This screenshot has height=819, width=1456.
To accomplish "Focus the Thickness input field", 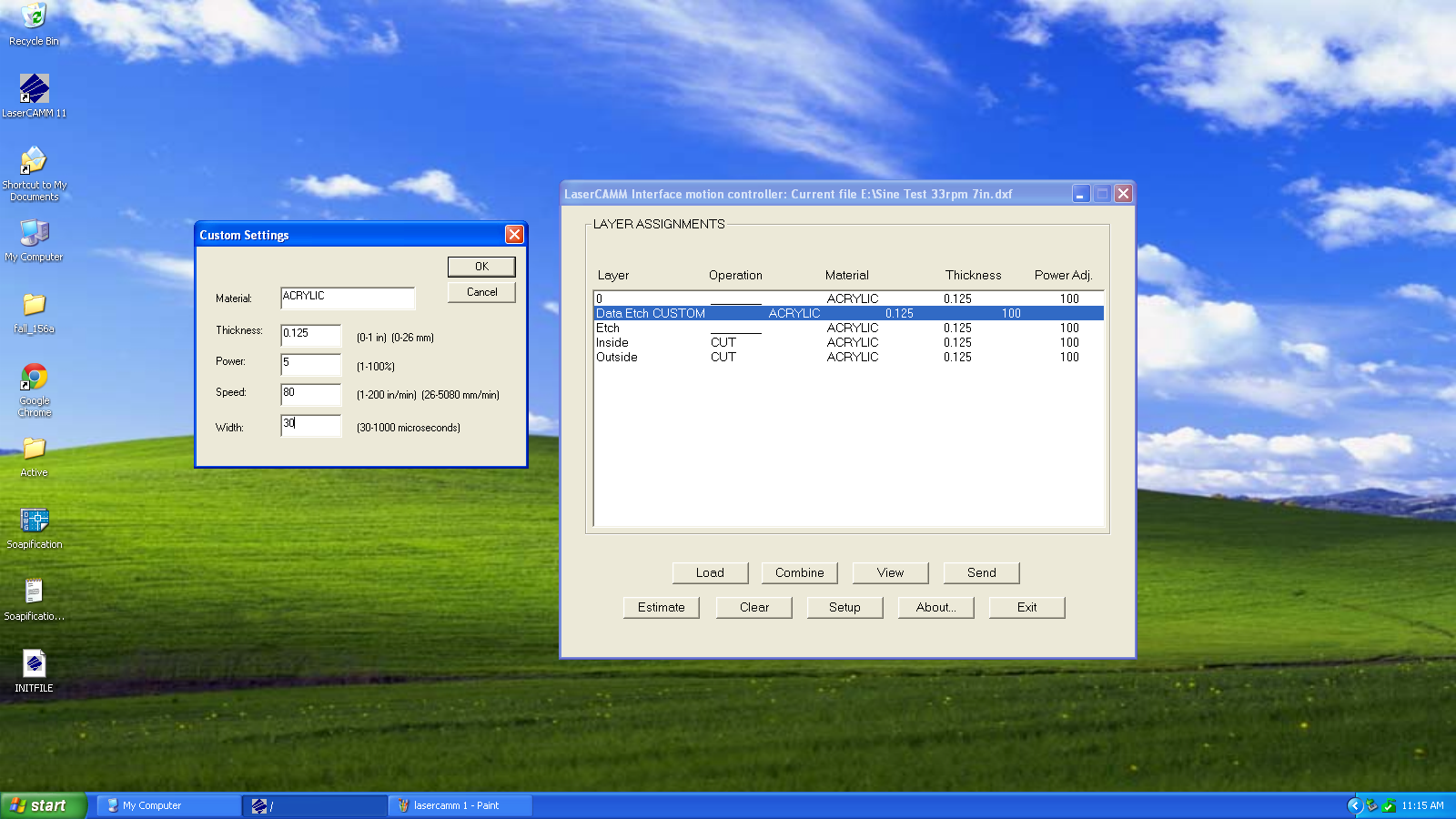I will tap(310, 335).
